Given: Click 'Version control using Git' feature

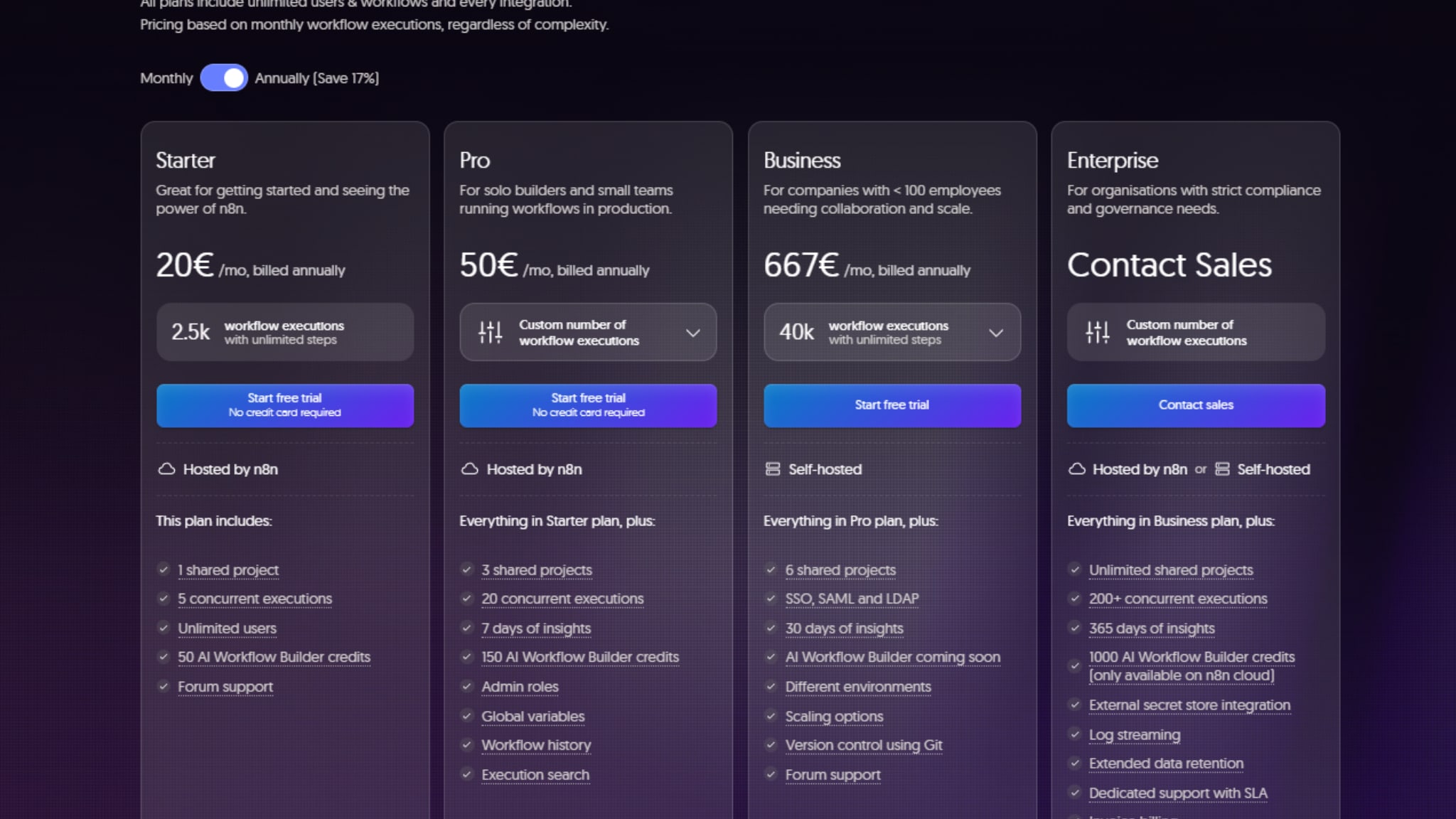Looking at the screenshot, I should pyautogui.click(x=864, y=746).
